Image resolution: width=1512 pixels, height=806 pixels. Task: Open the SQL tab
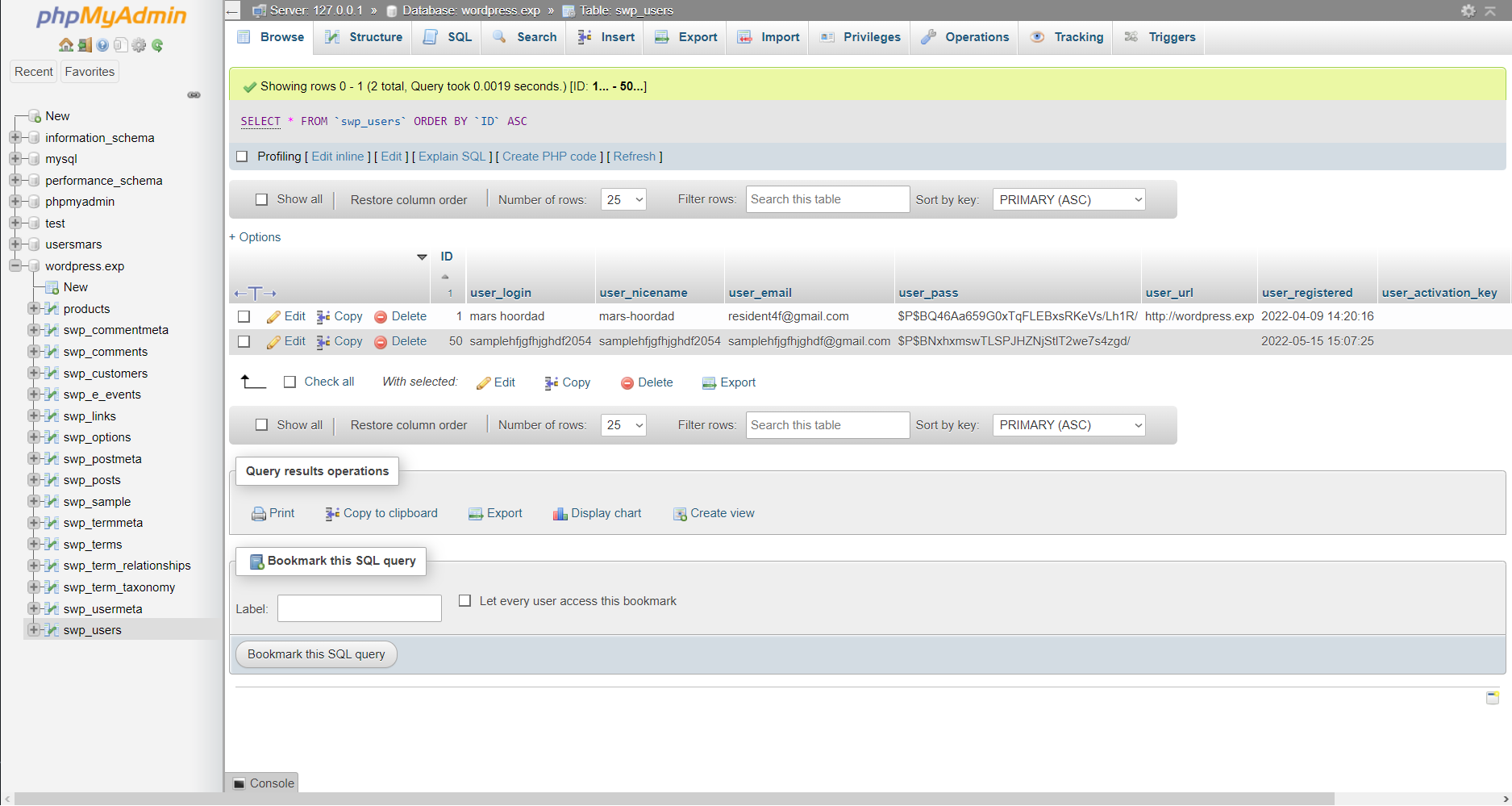coord(448,37)
